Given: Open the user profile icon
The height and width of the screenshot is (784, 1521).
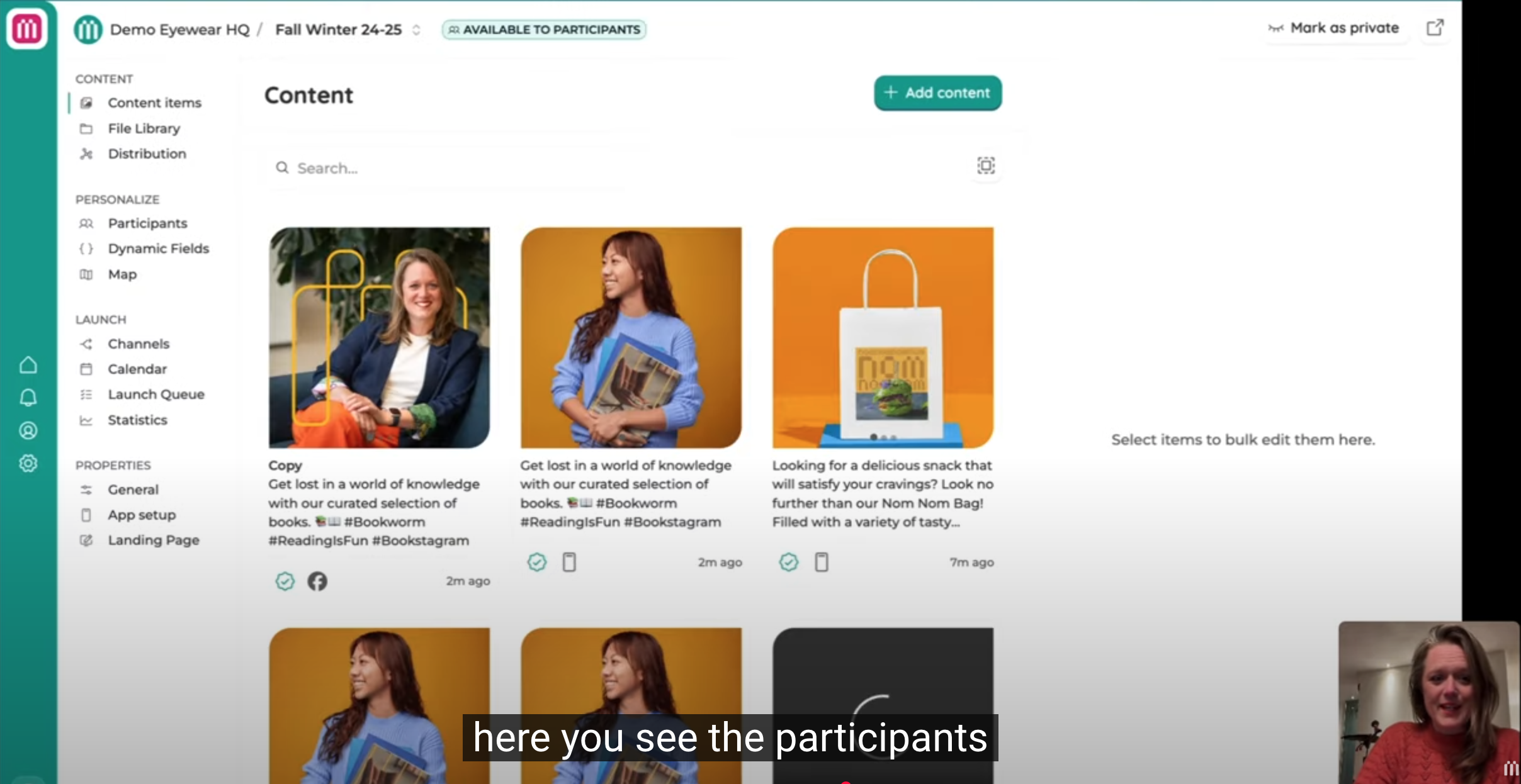Looking at the screenshot, I should pos(28,430).
